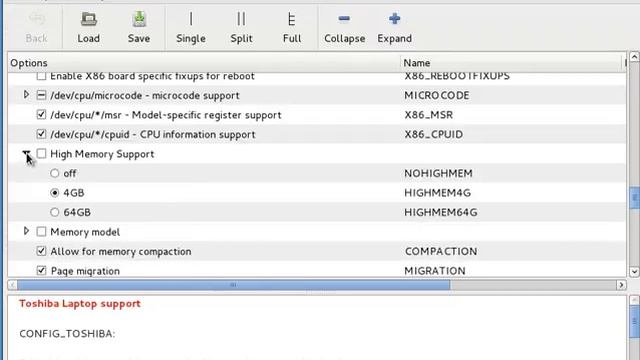The height and width of the screenshot is (360, 640).
Task: Collapse the High Memory Support node
Action: click(x=26, y=153)
